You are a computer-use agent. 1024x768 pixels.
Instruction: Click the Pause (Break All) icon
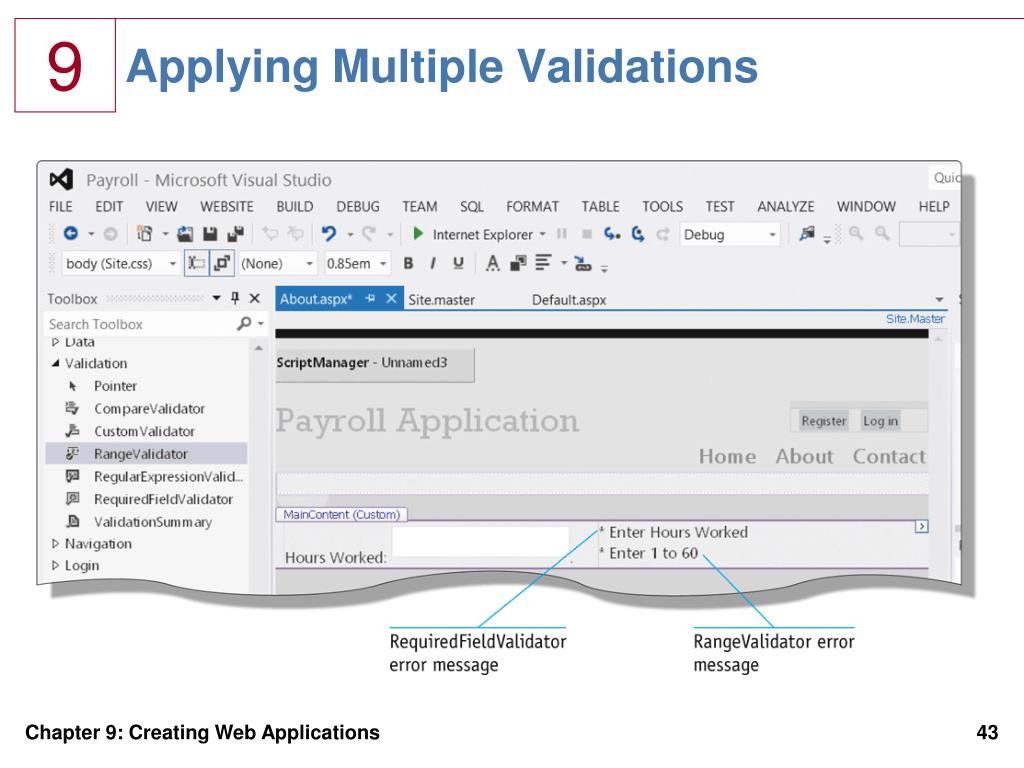coord(561,233)
